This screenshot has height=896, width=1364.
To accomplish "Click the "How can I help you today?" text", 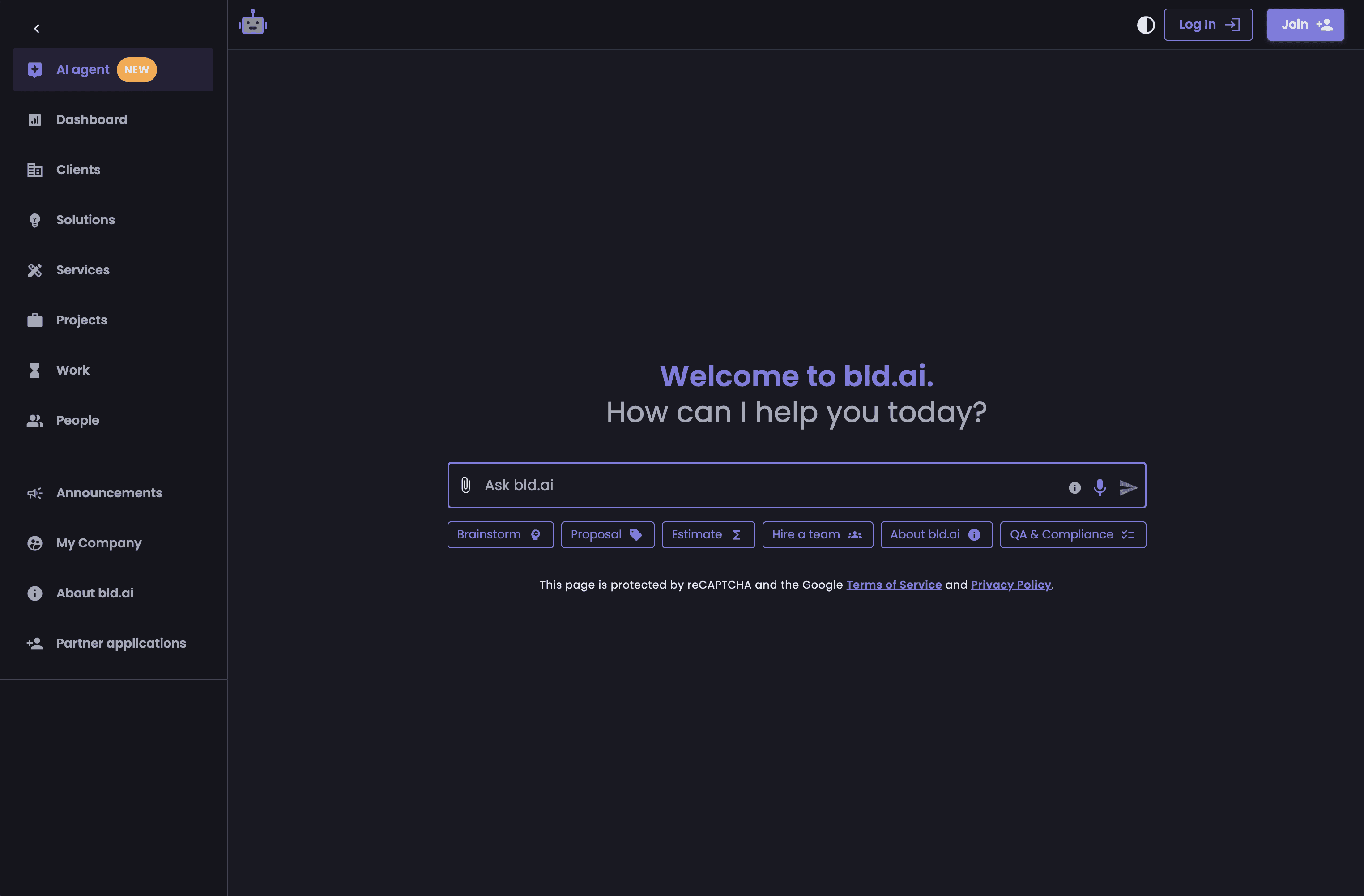I will (x=797, y=412).
